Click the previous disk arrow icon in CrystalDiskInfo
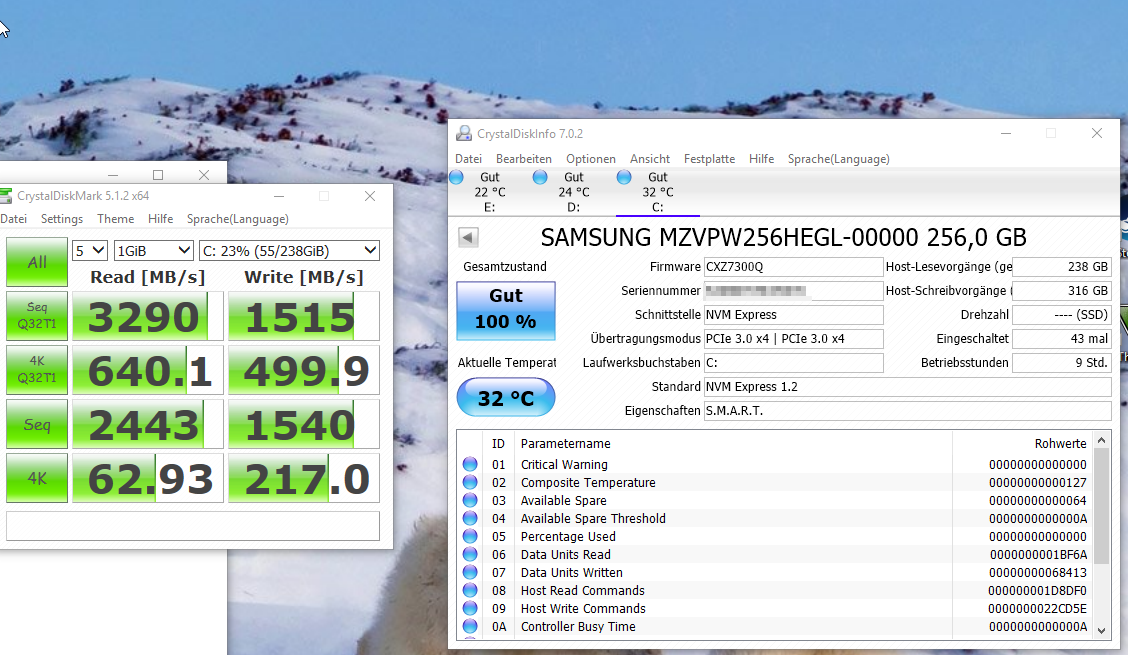This screenshot has height=655, width=1128. [x=468, y=237]
